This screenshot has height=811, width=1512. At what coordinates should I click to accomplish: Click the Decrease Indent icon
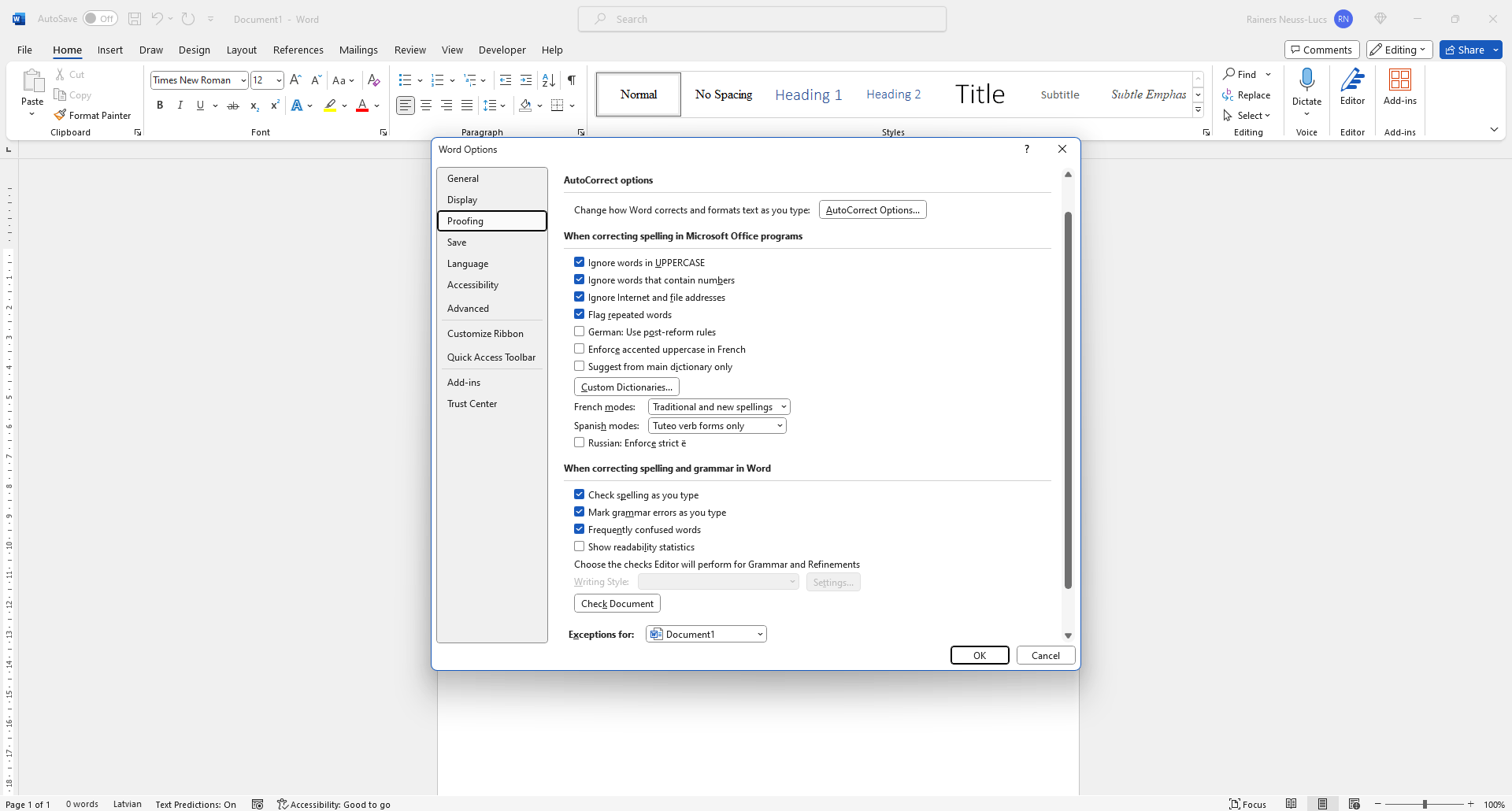point(506,80)
